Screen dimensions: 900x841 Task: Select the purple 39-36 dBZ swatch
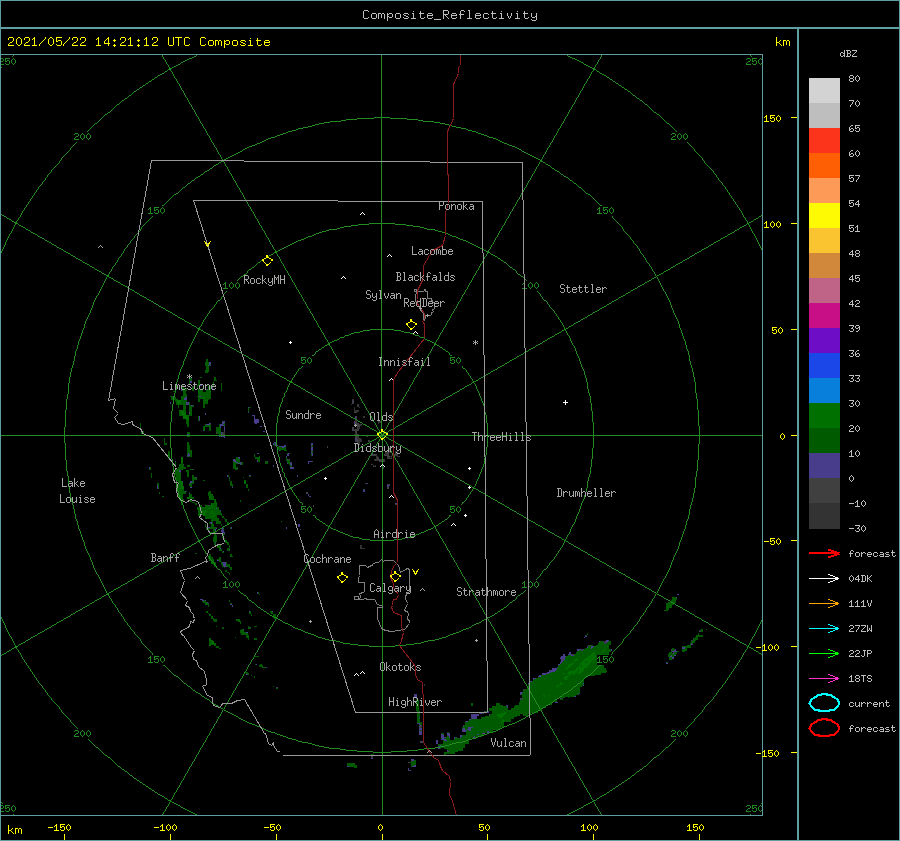point(824,341)
